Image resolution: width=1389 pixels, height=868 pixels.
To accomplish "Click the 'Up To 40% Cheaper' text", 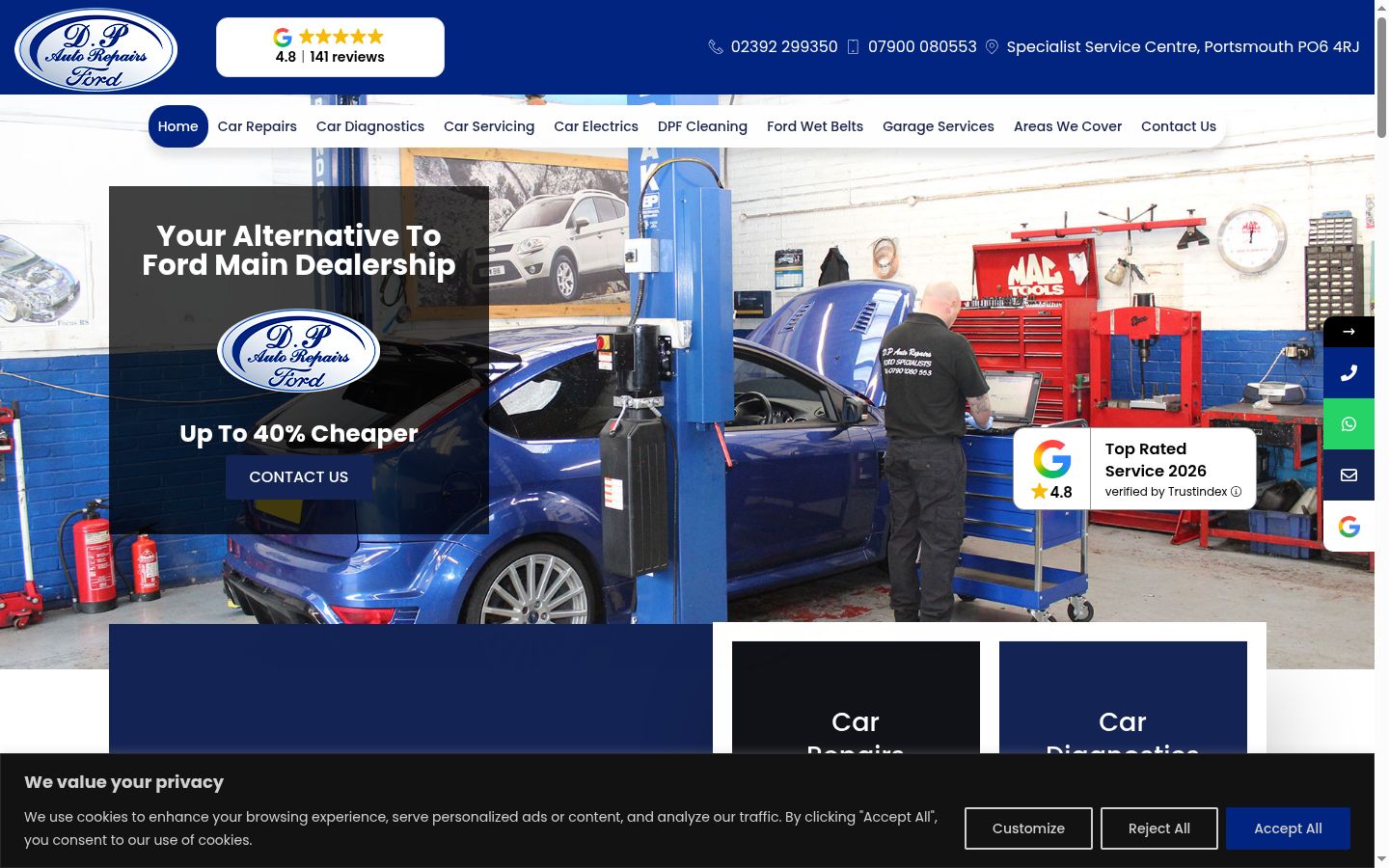I will pyautogui.click(x=299, y=434).
